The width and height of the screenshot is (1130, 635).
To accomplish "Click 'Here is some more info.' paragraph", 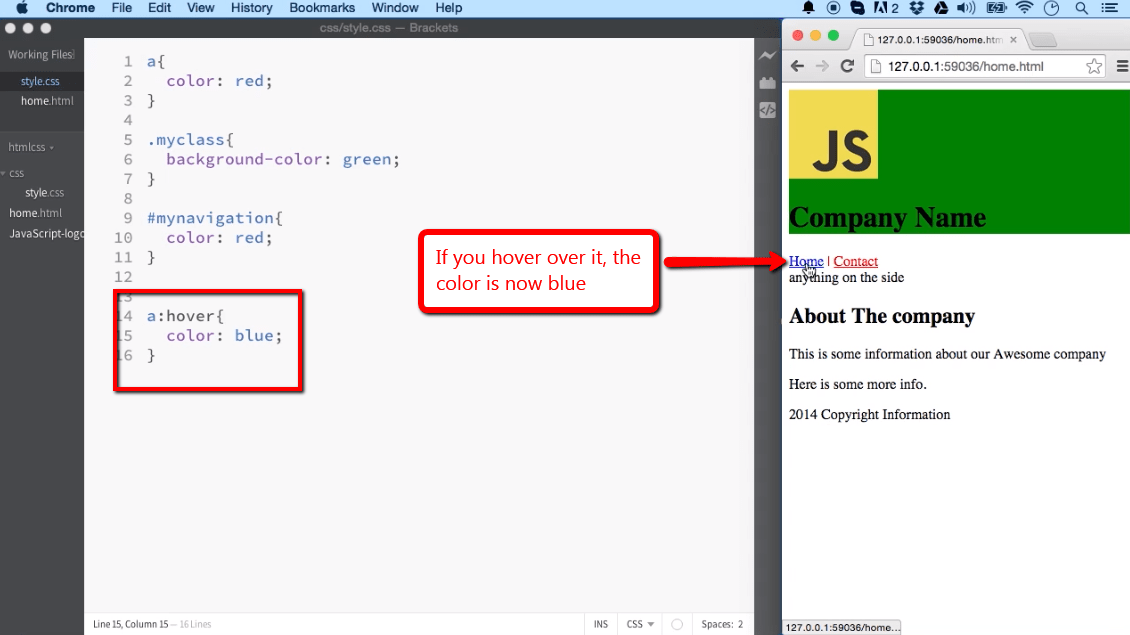I will coord(858,384).
